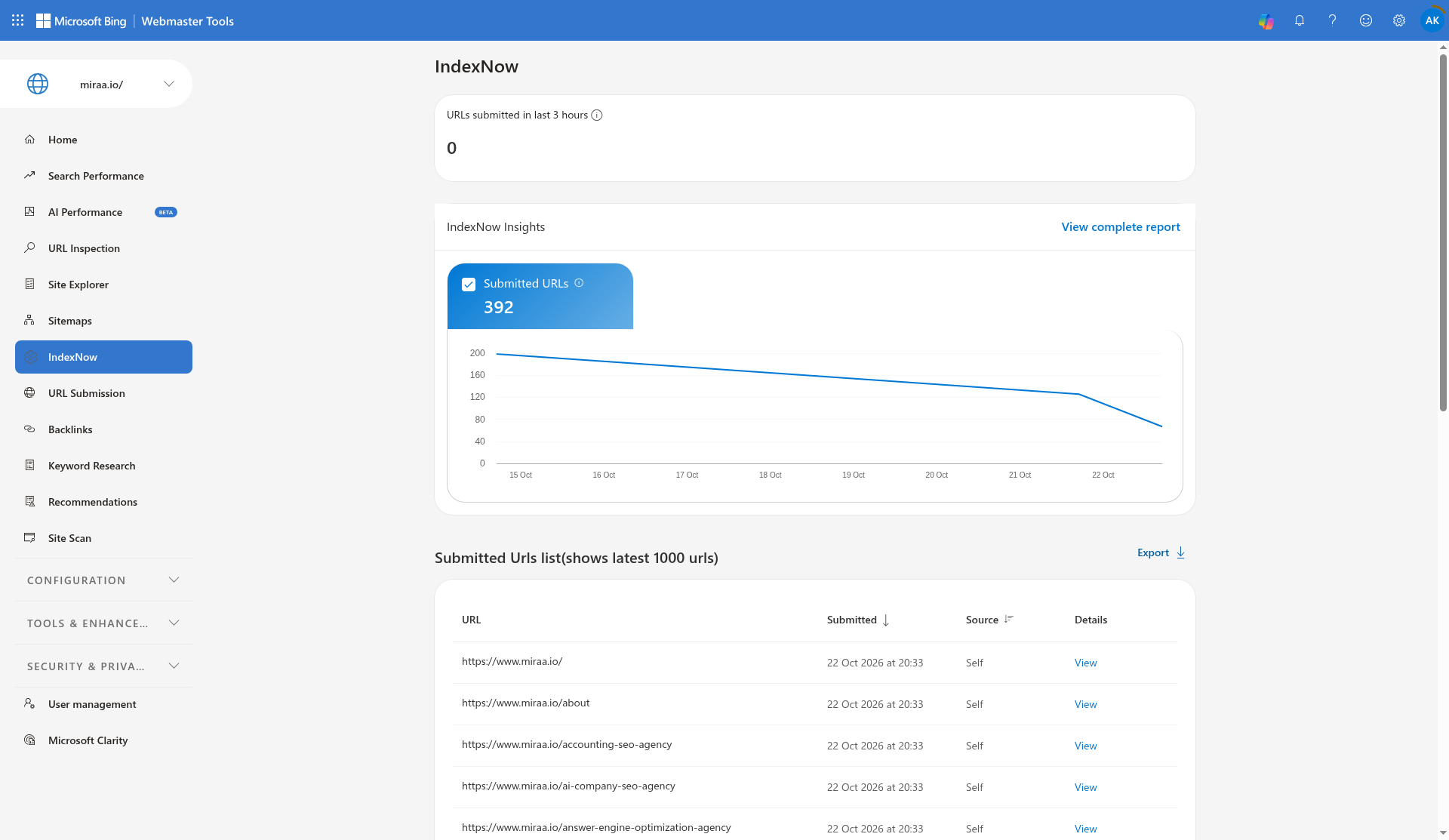This screenshot has height=840, width=1449.
Task: Click the globe site icon next to miraa.io
Action: [x=38, y=84]
